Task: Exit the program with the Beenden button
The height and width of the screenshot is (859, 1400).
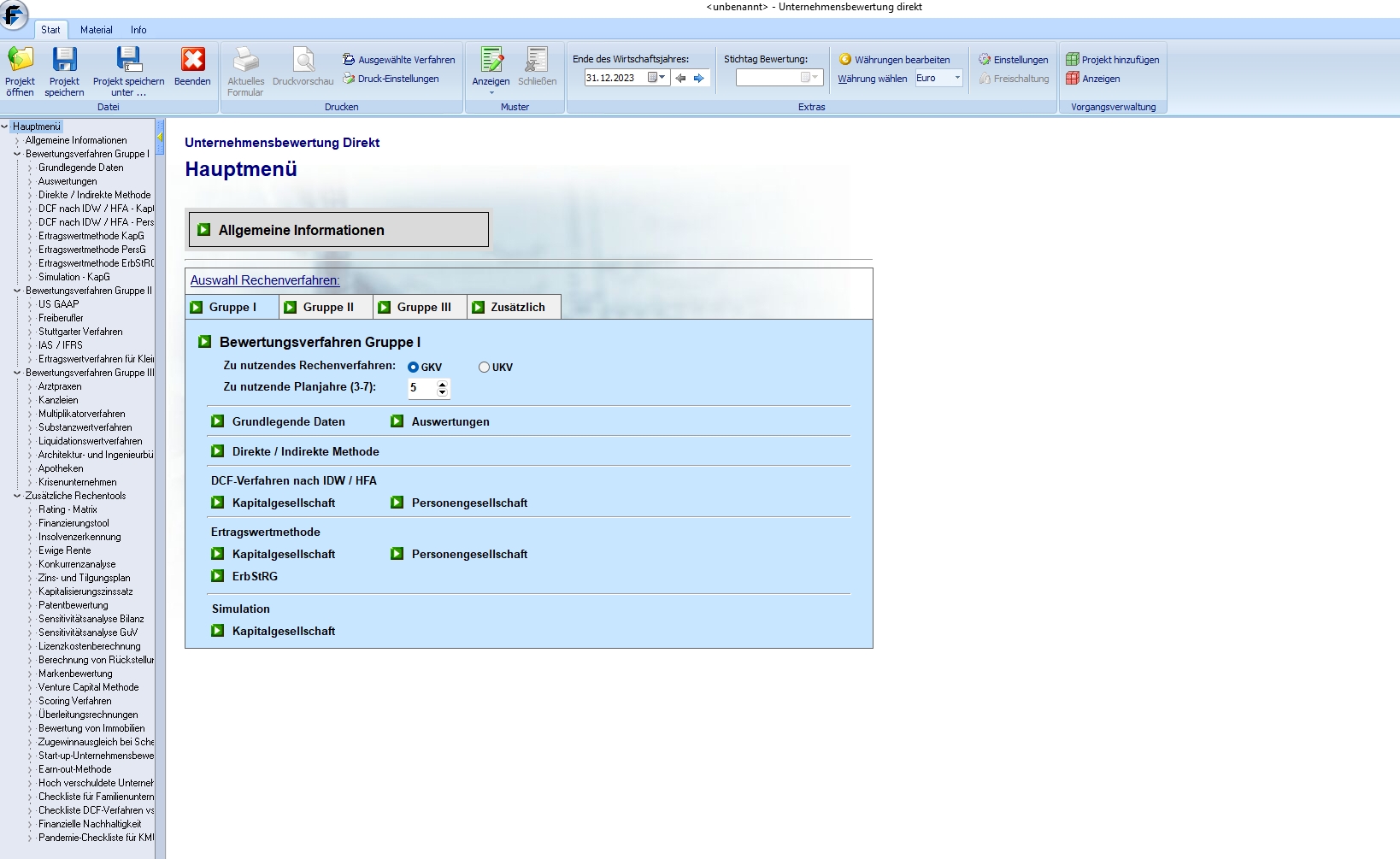Action: [192, 67]
